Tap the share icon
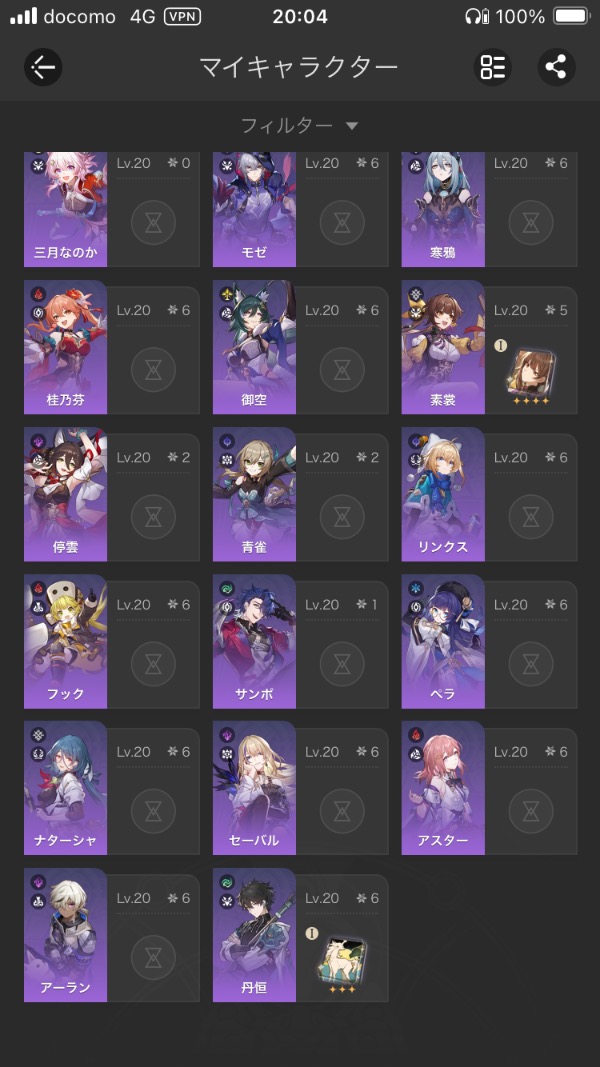This screenshot has height=1067, width=600. click(556, 67)
